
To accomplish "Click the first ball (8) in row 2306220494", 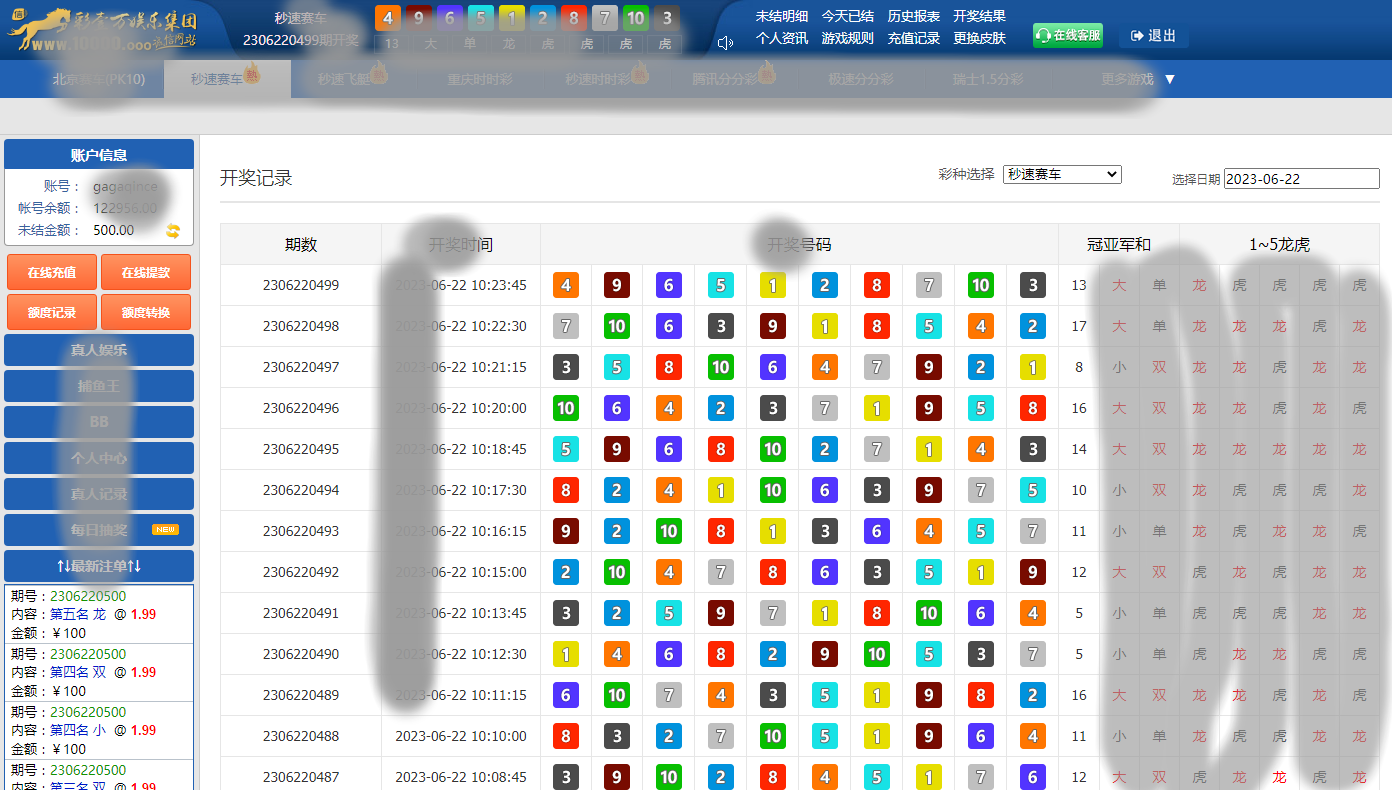I will coord(566,490).
